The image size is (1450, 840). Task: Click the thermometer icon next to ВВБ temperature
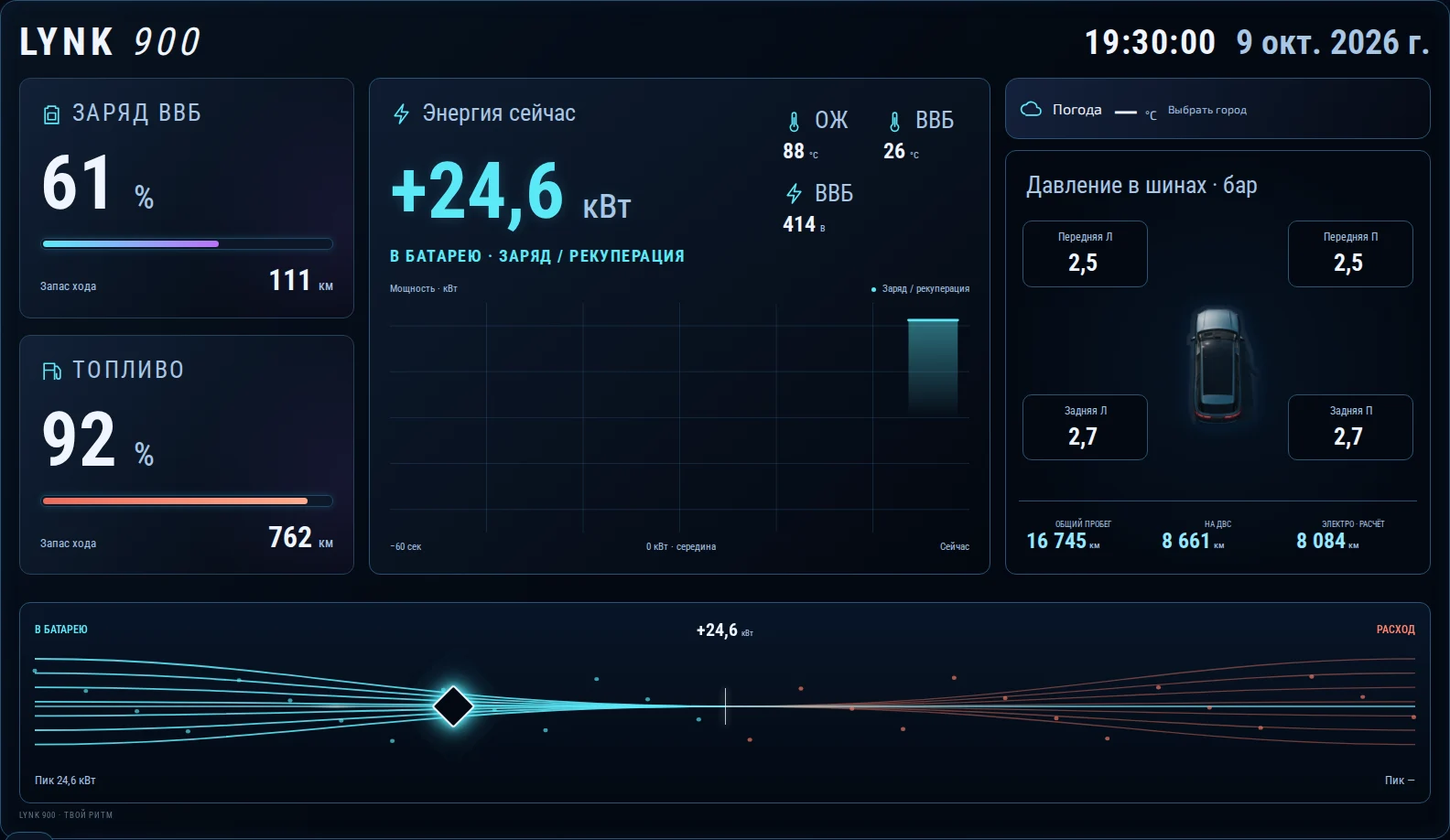pyautogui.click(x=894, y=121)
